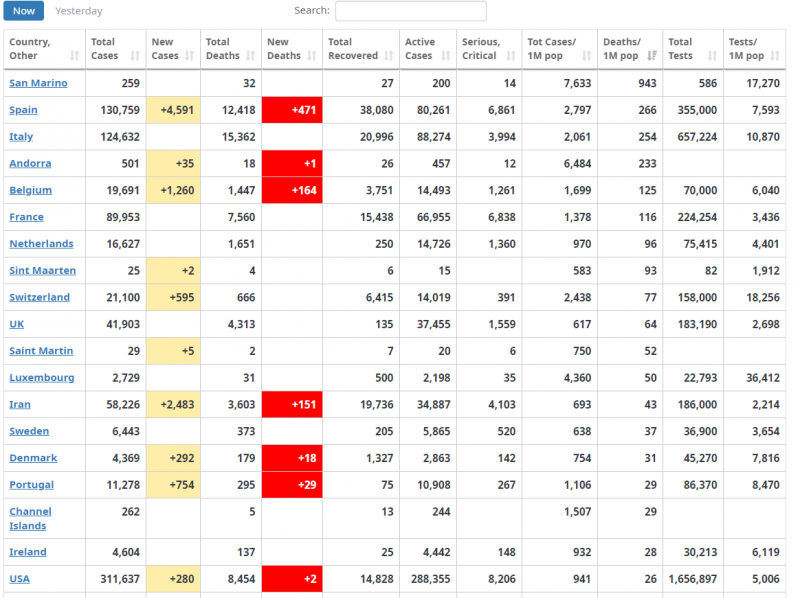Viewport: 800px width, 598px height.
Task: Sort by Tot Cases/1M pop arrows
Action: (586, 56)
